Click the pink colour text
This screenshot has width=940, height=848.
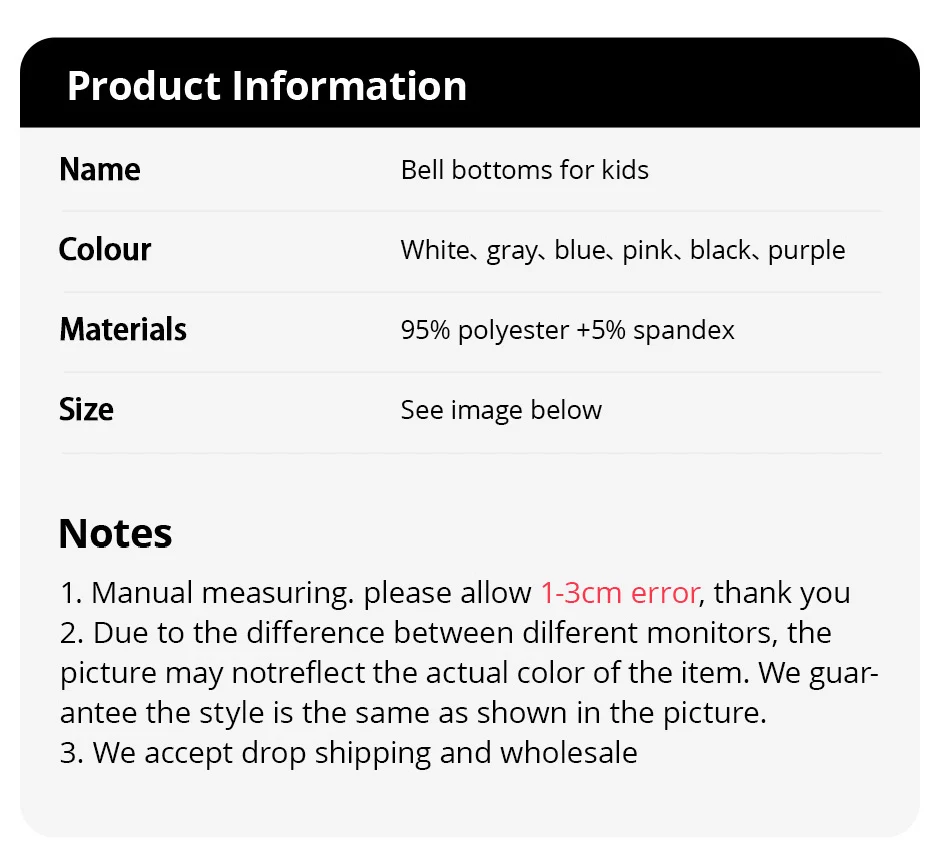[648, 251]
